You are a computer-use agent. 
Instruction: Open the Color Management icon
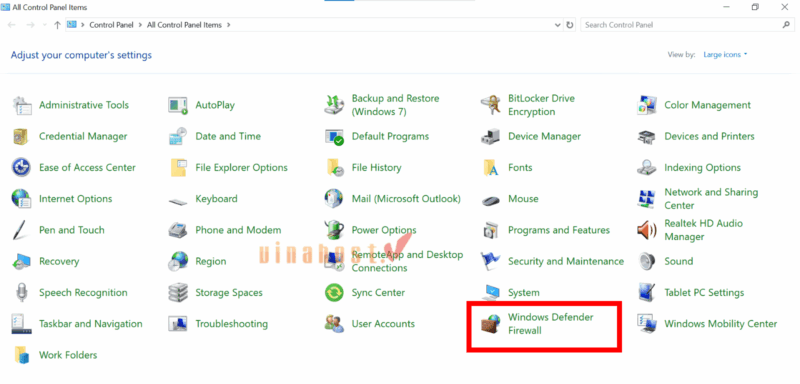[x=647, y=106]
